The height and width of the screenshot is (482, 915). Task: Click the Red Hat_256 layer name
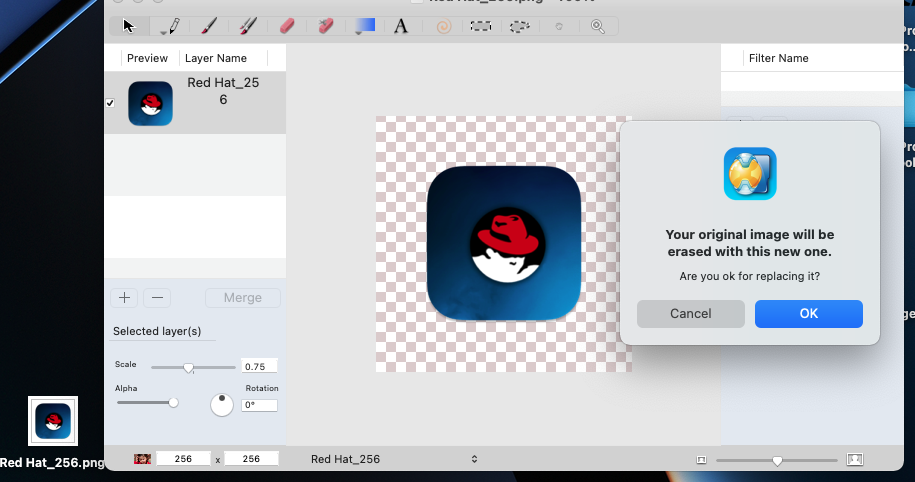(x=223, y=91)
